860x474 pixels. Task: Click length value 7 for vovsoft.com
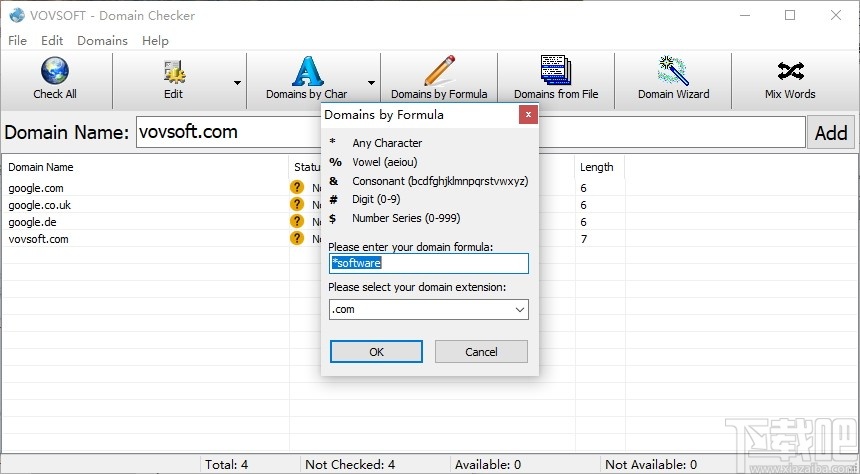point(584,239)
